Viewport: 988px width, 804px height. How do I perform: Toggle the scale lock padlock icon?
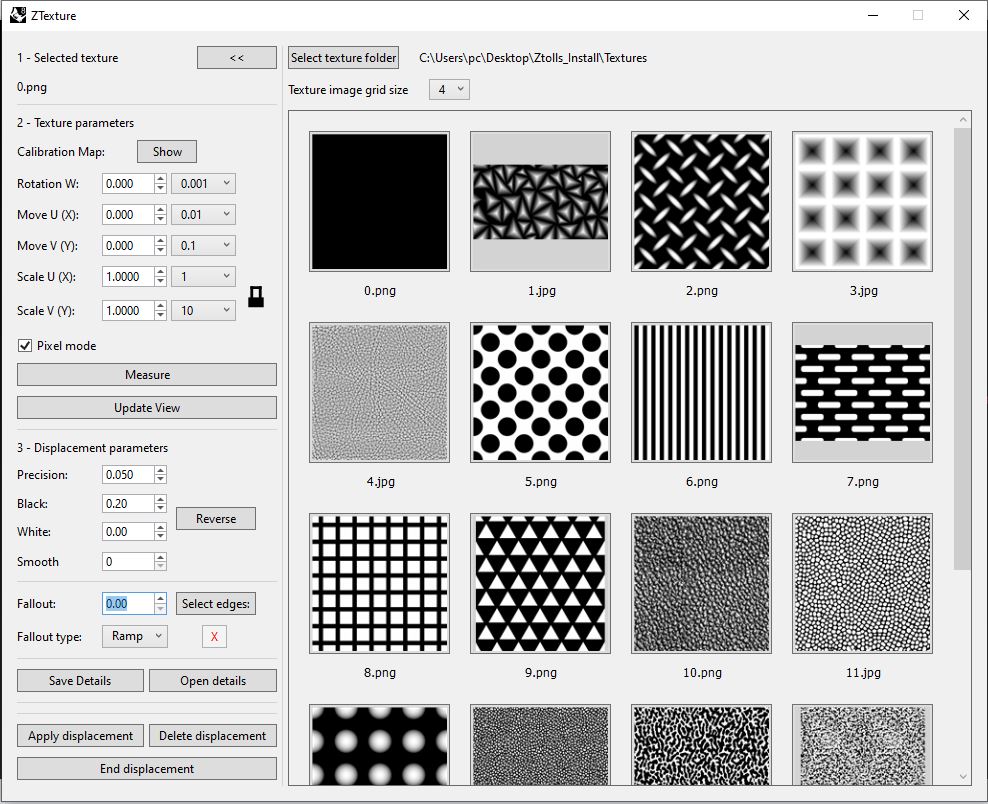pos(256,296)
